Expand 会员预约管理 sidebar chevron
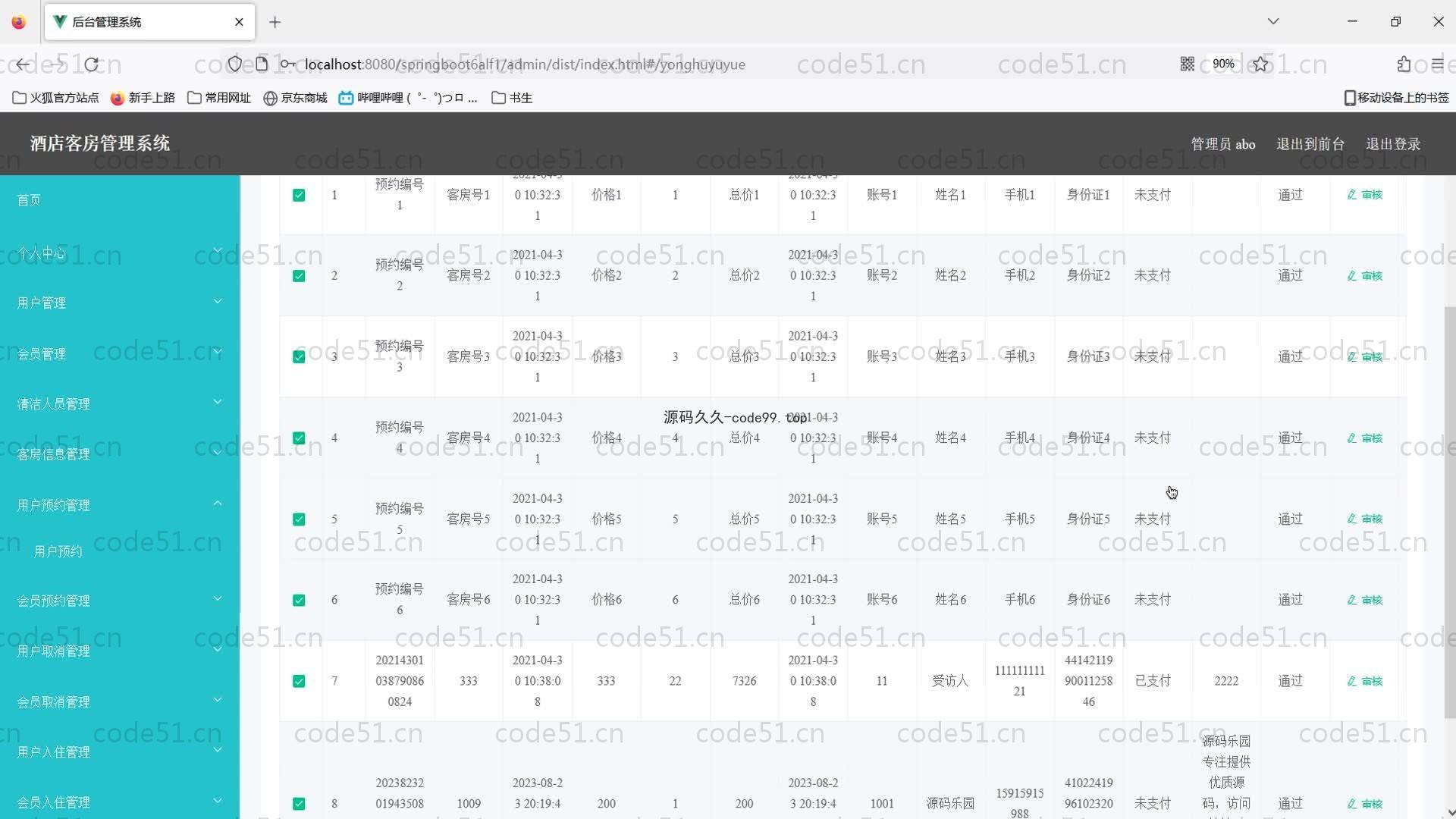 218,599
